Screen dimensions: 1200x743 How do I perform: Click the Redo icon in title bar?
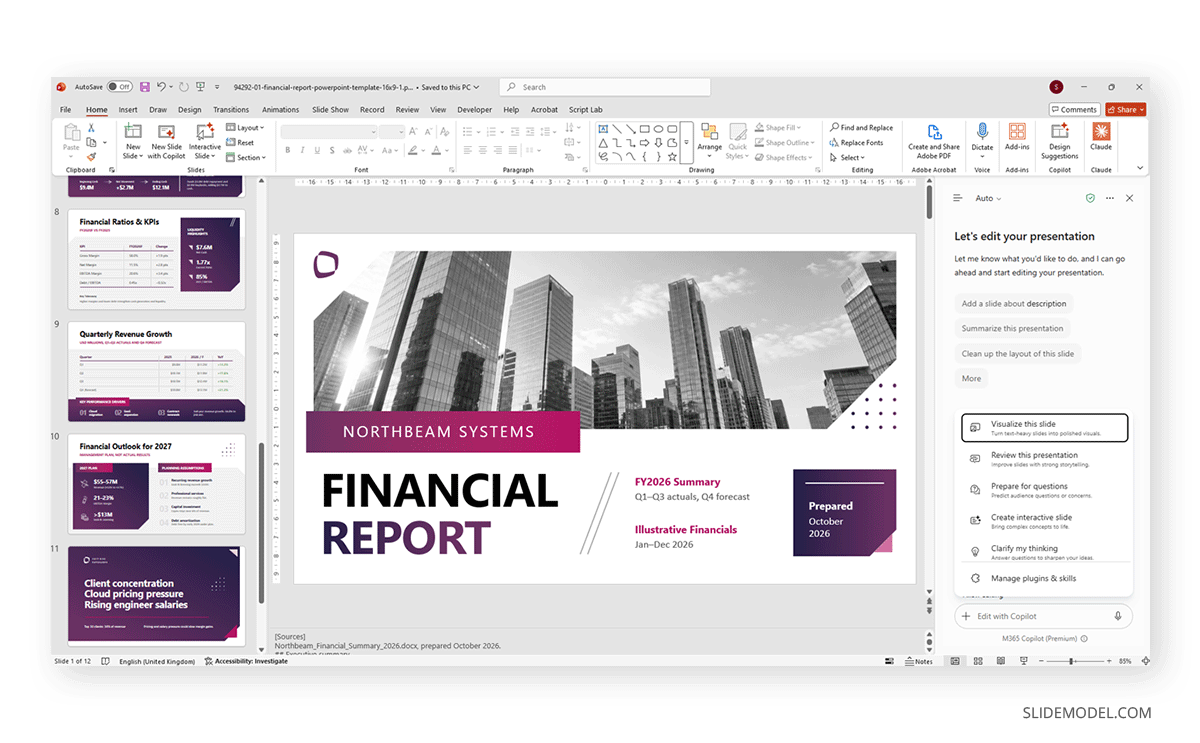pos(184,87)
